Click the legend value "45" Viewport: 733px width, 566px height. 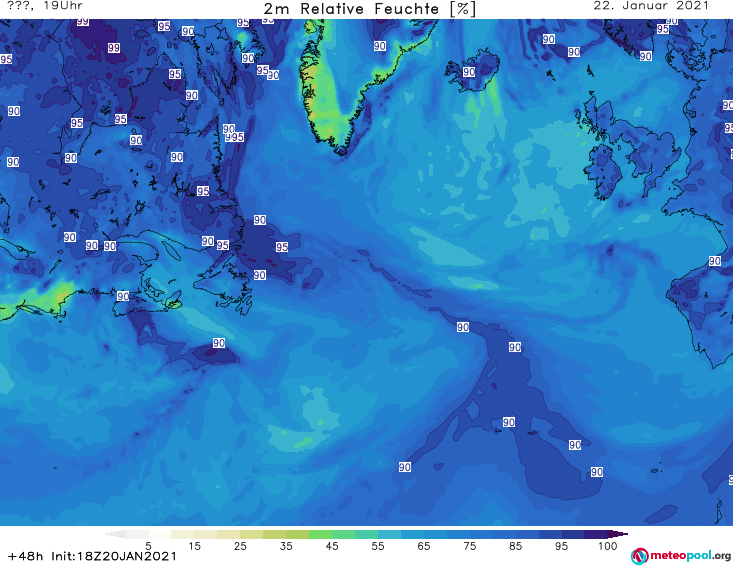click(x=332, y=546)
